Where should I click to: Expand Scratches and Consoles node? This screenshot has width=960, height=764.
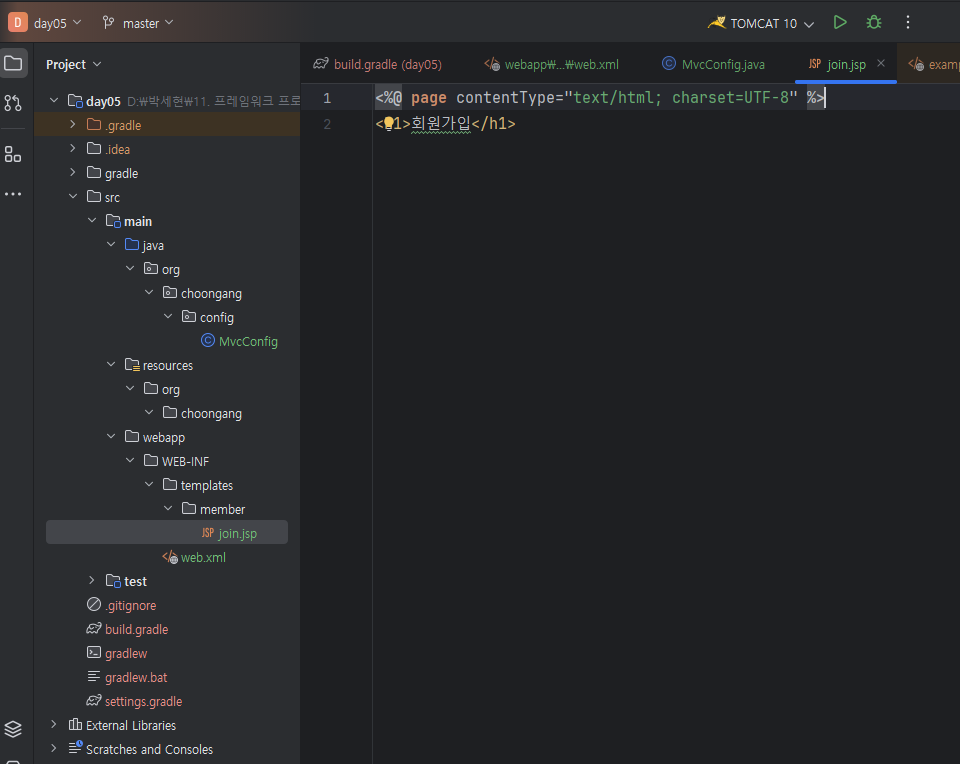click(54, 748)
